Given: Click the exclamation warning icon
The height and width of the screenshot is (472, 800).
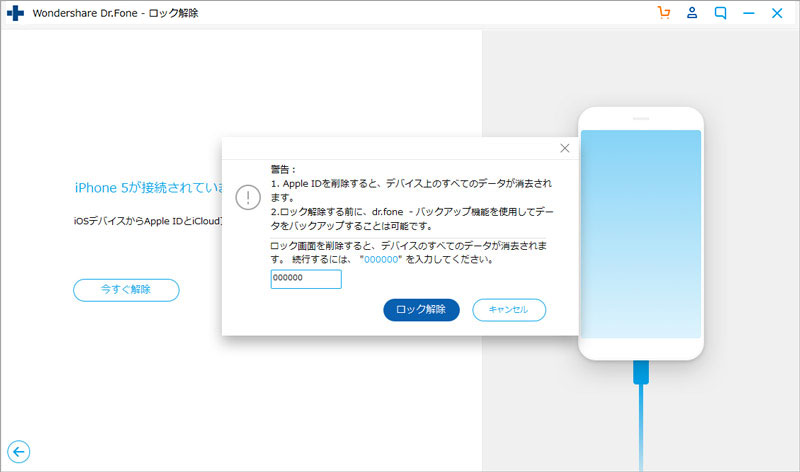Looking at the screenshot, I should [248, 197].
